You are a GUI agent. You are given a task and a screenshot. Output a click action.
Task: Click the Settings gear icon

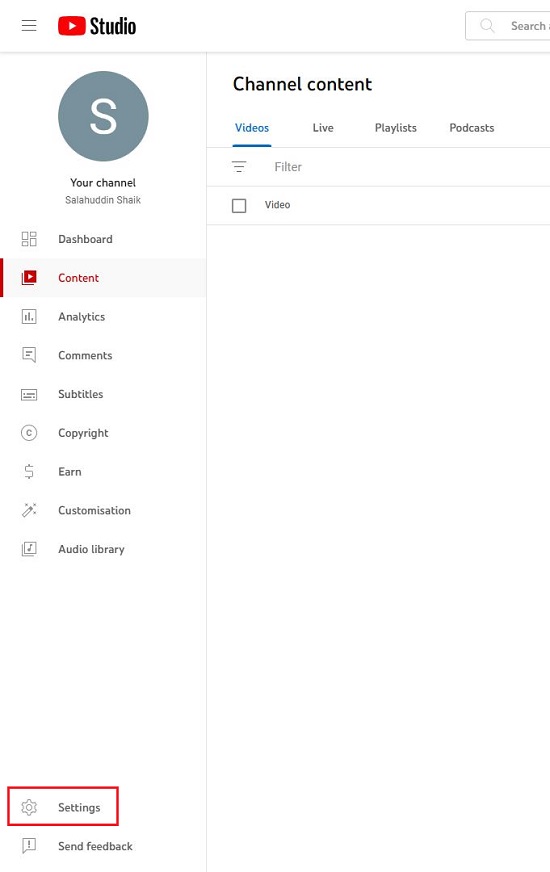(29, 807)
